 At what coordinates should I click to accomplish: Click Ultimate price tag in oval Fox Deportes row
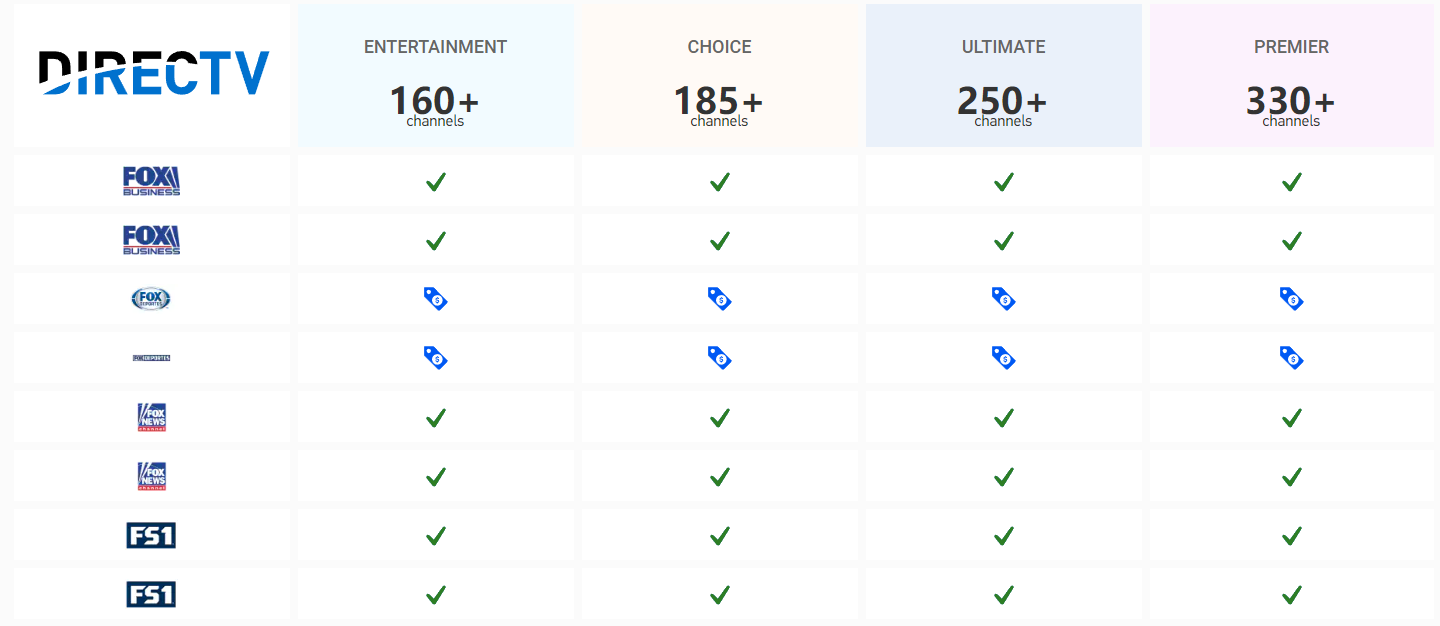1003,298
